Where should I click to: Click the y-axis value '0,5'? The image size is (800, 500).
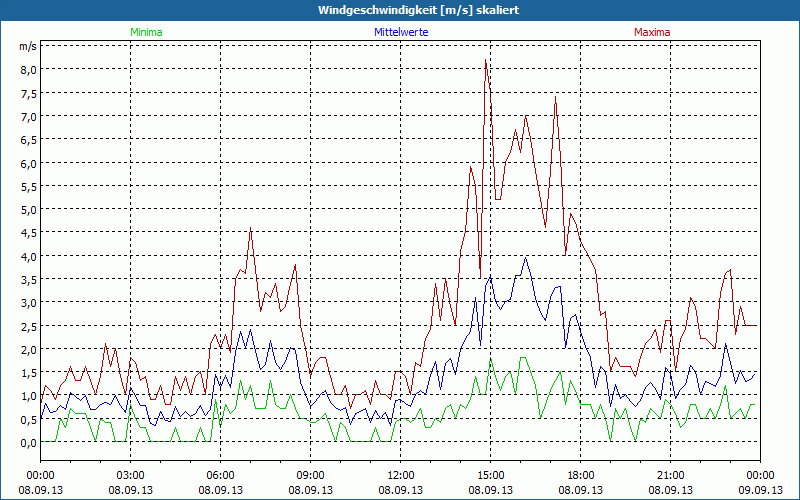(29, 419)
